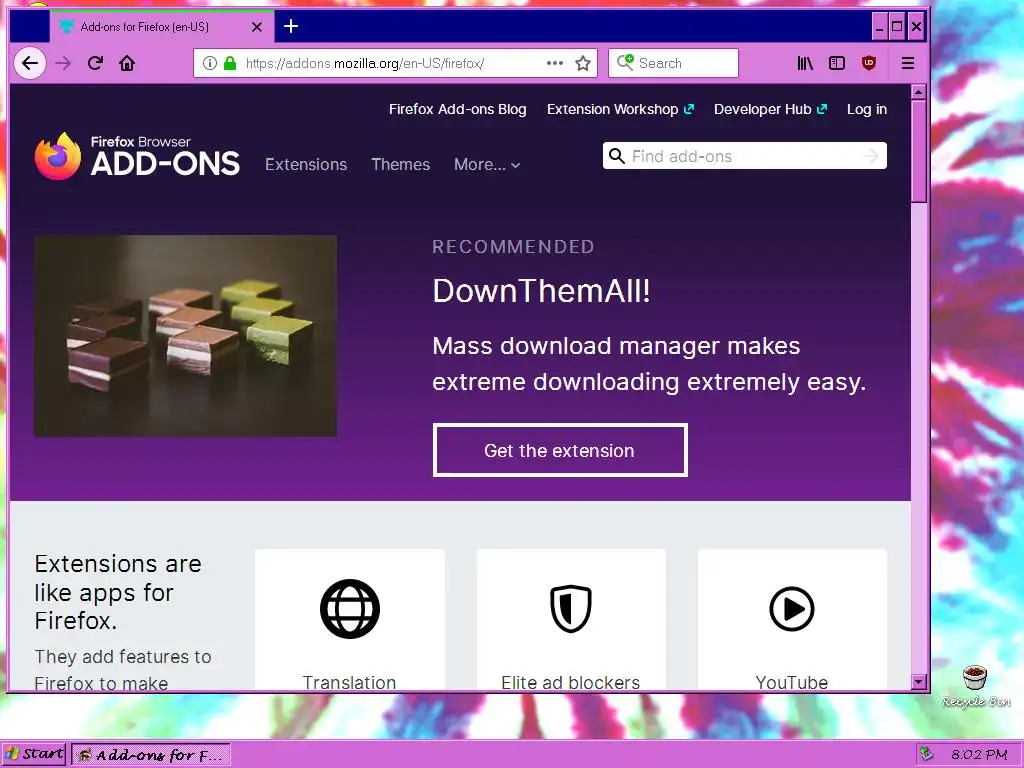Click the YouTube play icon

(792, 609)
